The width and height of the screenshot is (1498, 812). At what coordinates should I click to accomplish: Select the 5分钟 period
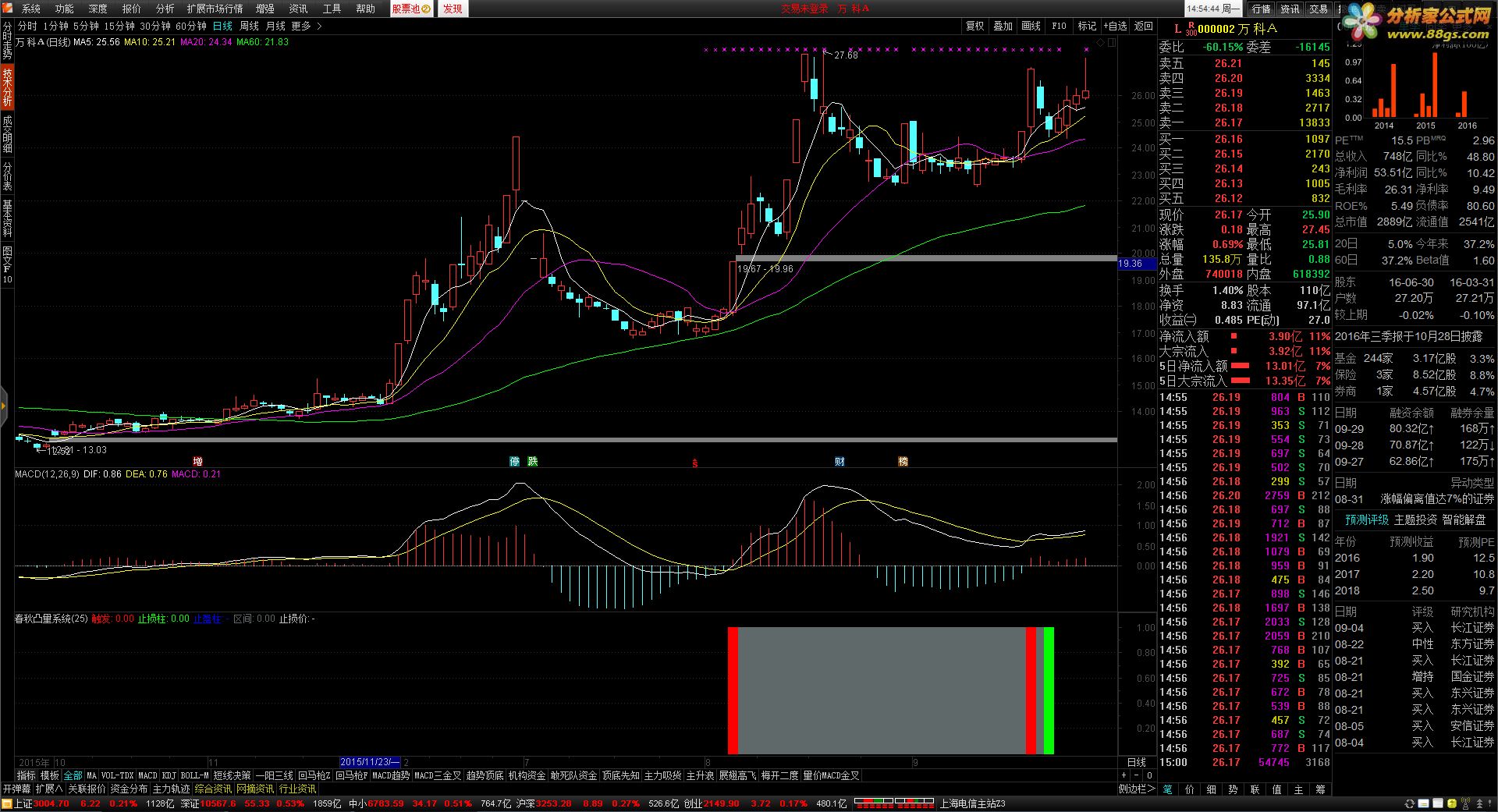pos(86,26)
